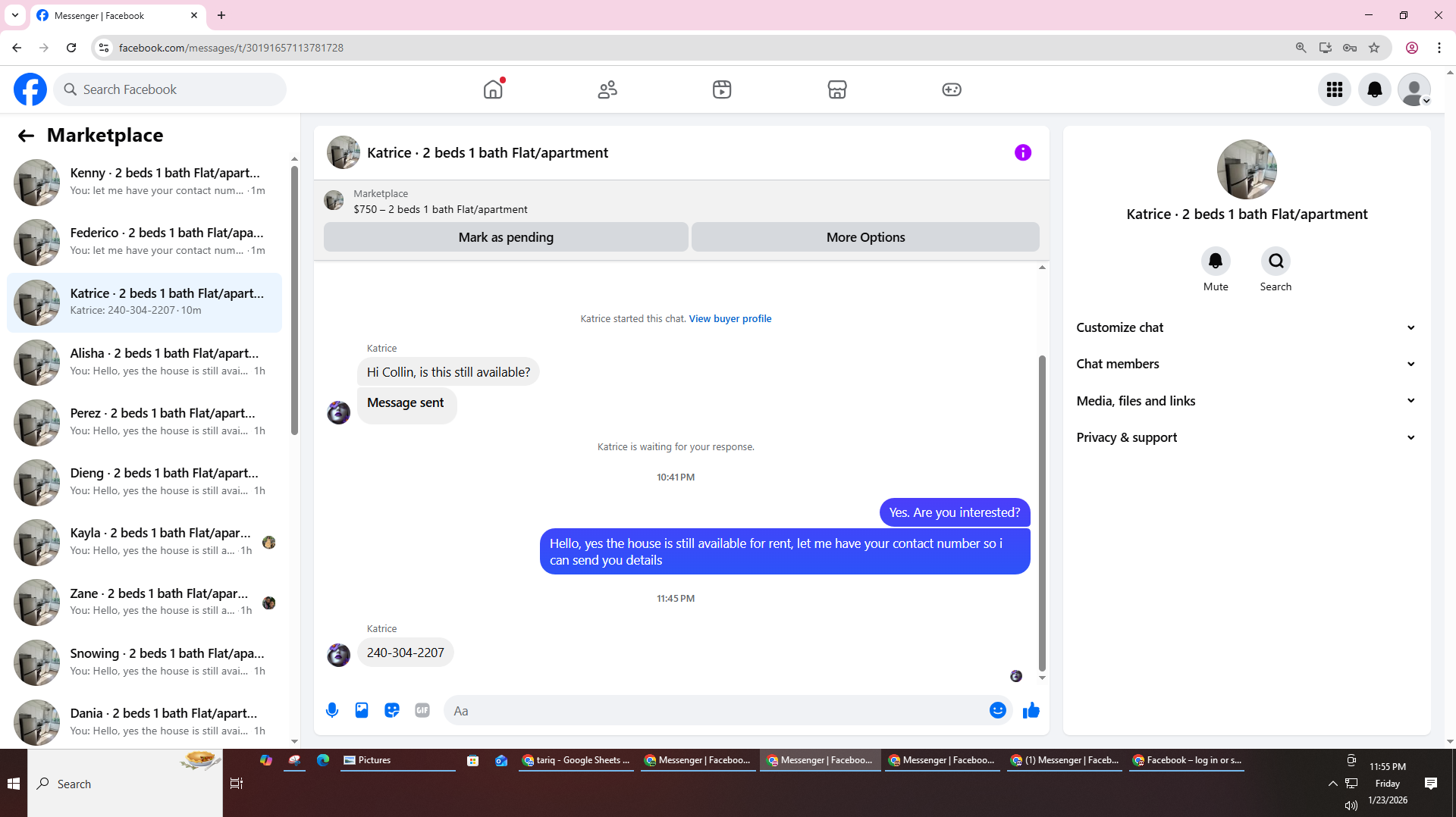Search within the conversation icon
The height and width of the screenshot is (817, 1456).
(x=1276, y=261)
